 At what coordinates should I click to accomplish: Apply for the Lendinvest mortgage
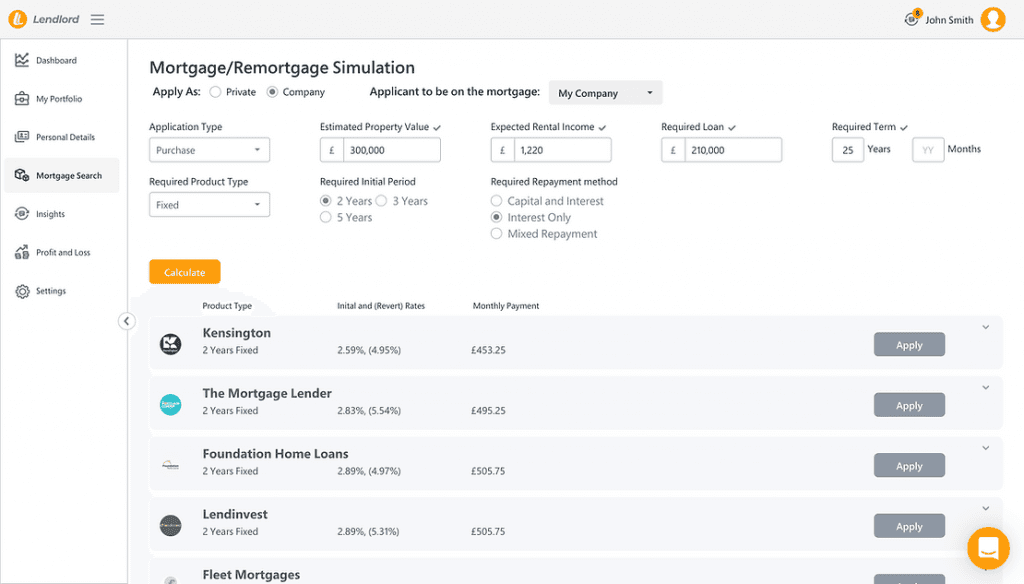909,526
